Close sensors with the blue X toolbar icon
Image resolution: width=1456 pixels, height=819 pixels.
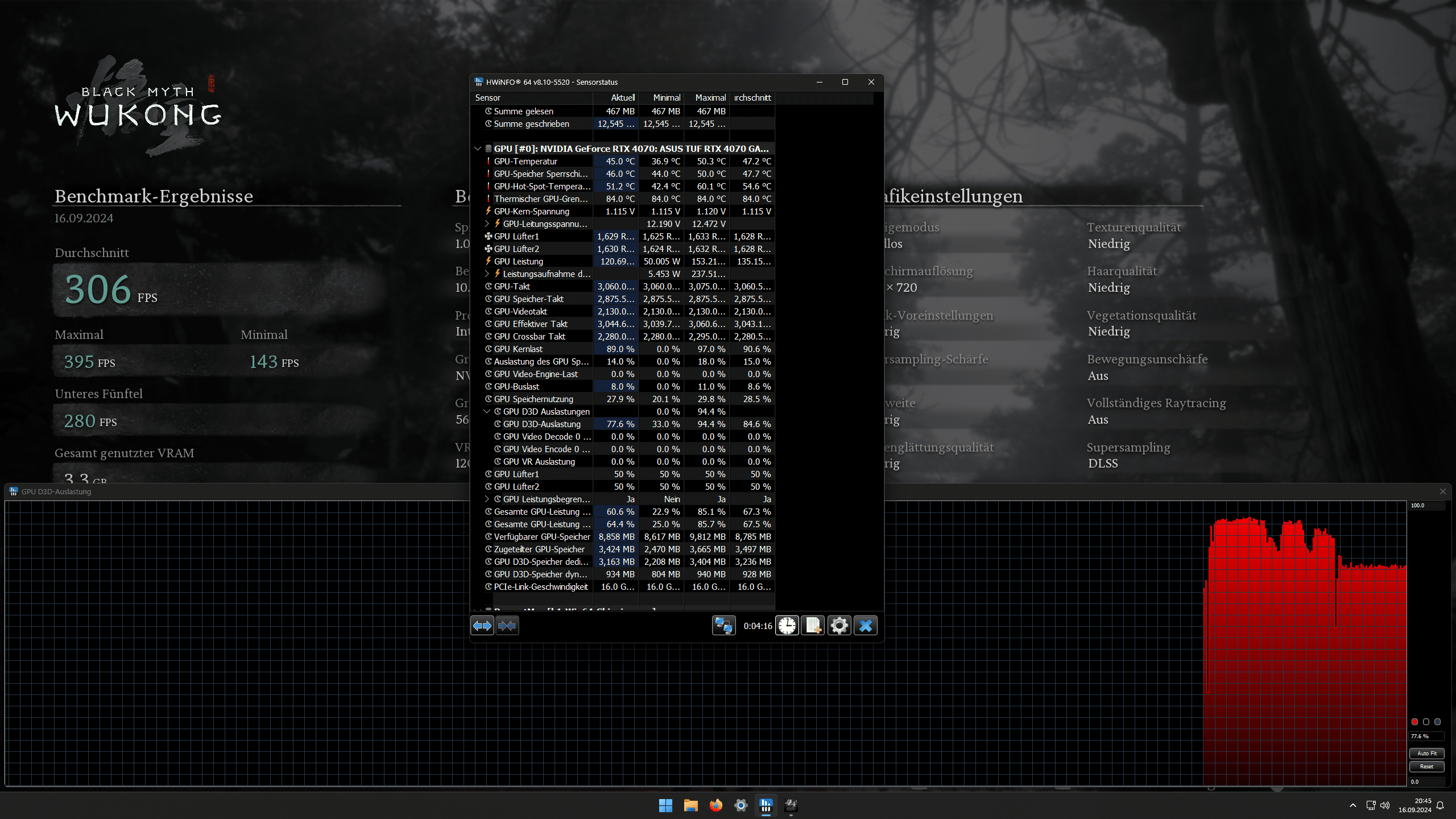866,626
